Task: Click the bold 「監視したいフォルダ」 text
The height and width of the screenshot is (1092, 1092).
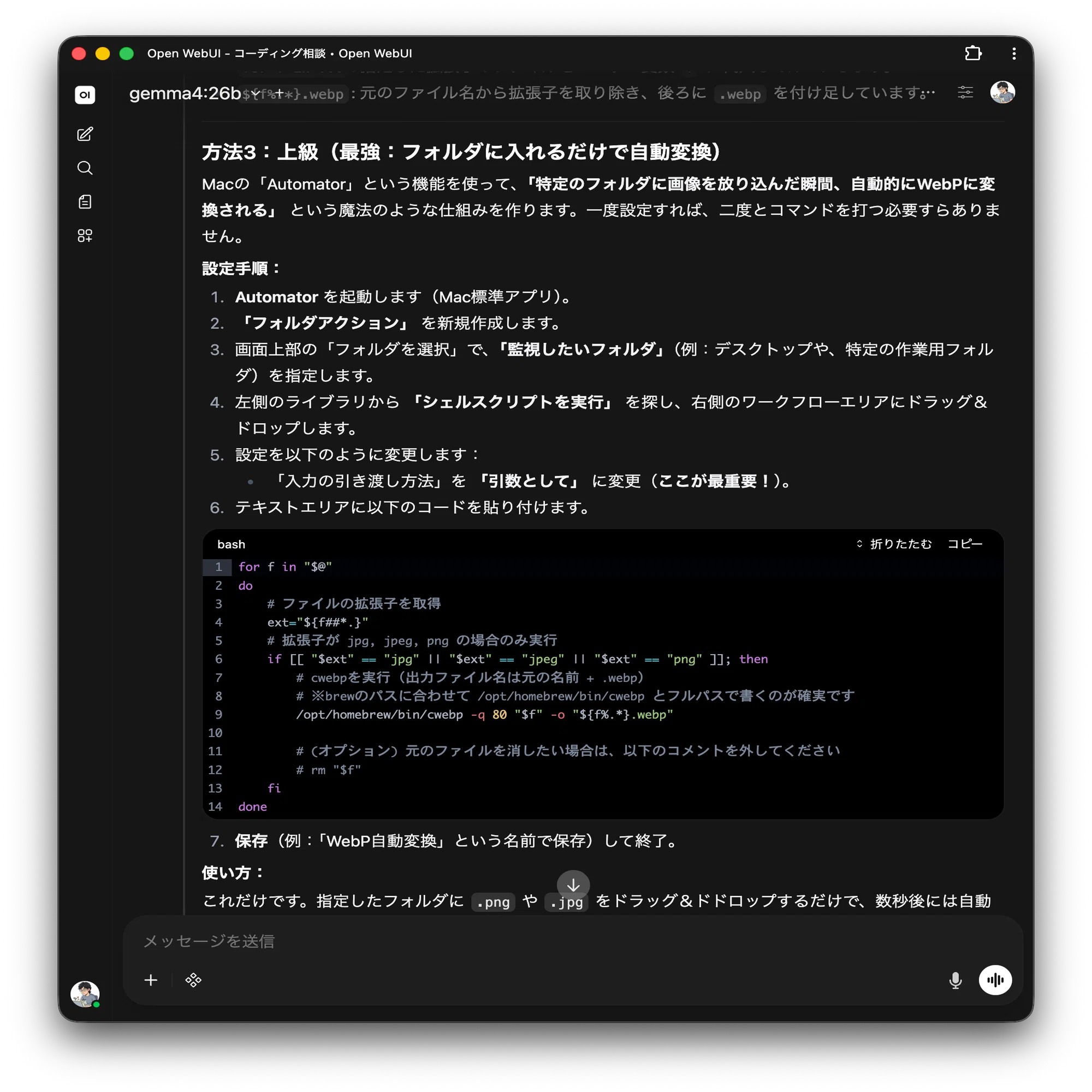Action: point(581,349)
